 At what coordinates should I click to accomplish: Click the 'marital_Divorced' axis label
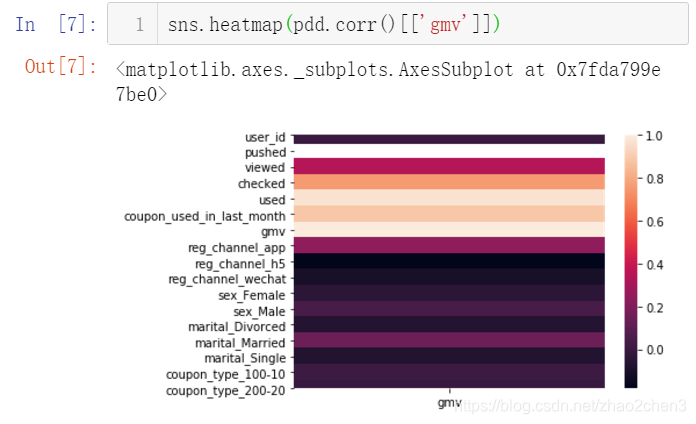(237, 327)
